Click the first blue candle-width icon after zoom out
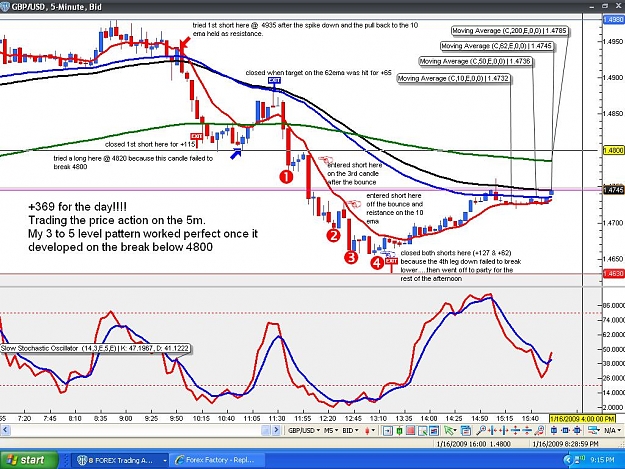Screen dimensions: 625x469 point(554,430)
